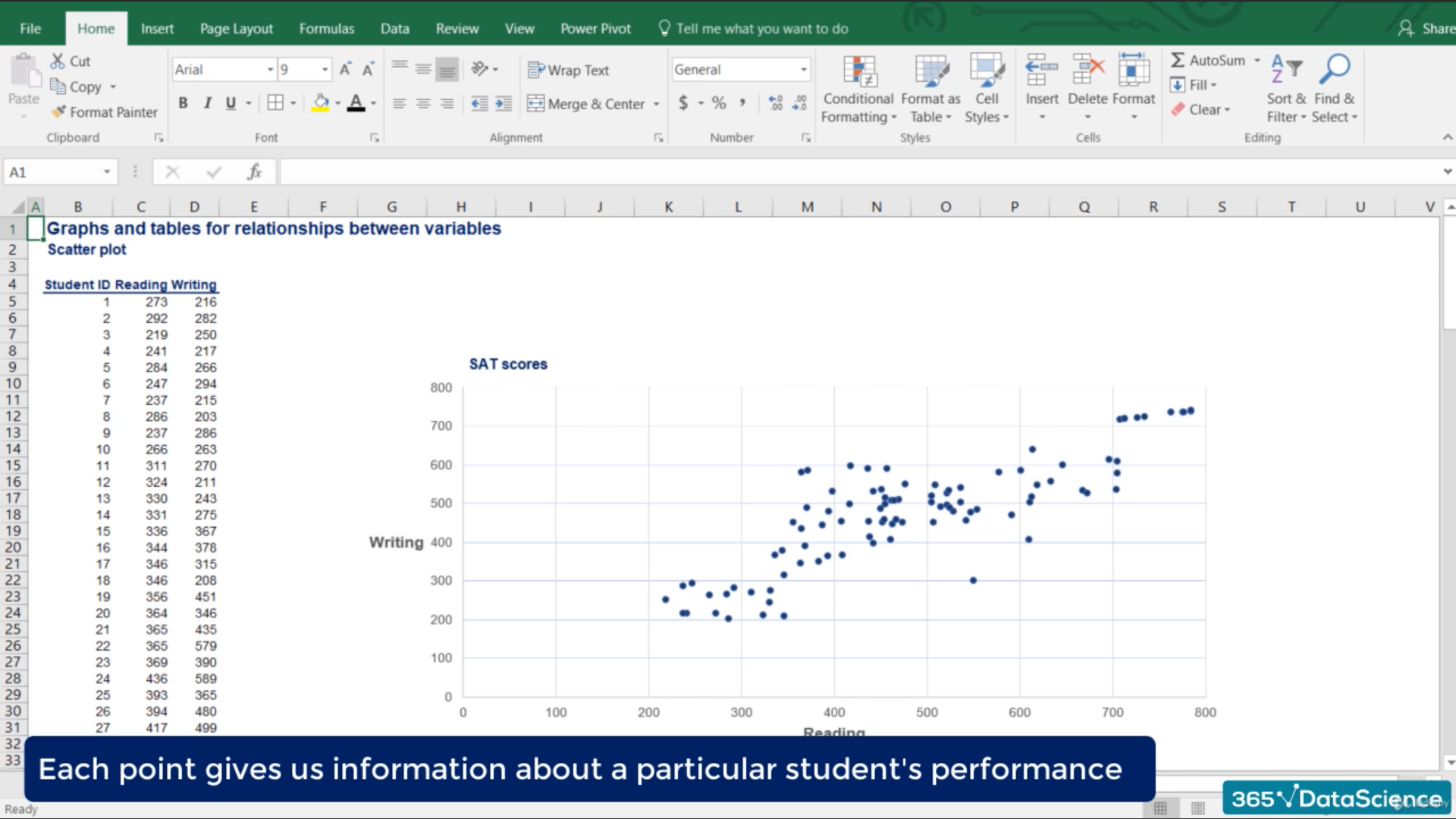Image resolution: width=1456 pixels, height=819 pixels.
Task: Open the General number format dropdown
Action: tap(803, 70)
